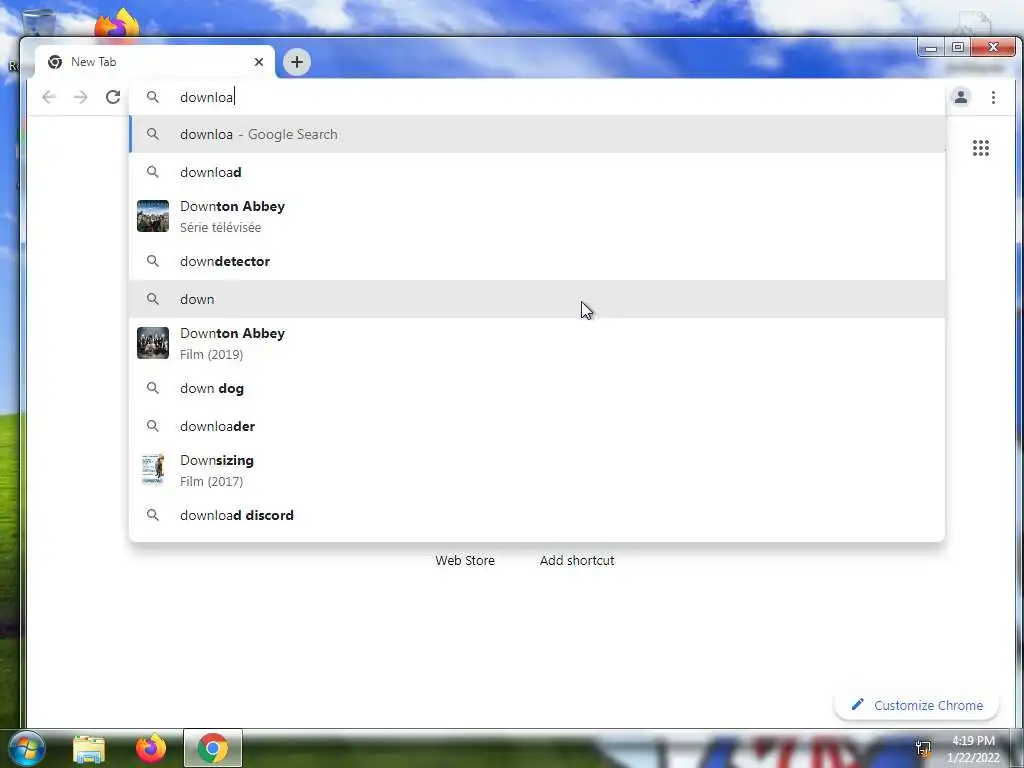Pick the 'downdetector' suggestion
Screen dimensions: 1024x768
tap(537, 261)
